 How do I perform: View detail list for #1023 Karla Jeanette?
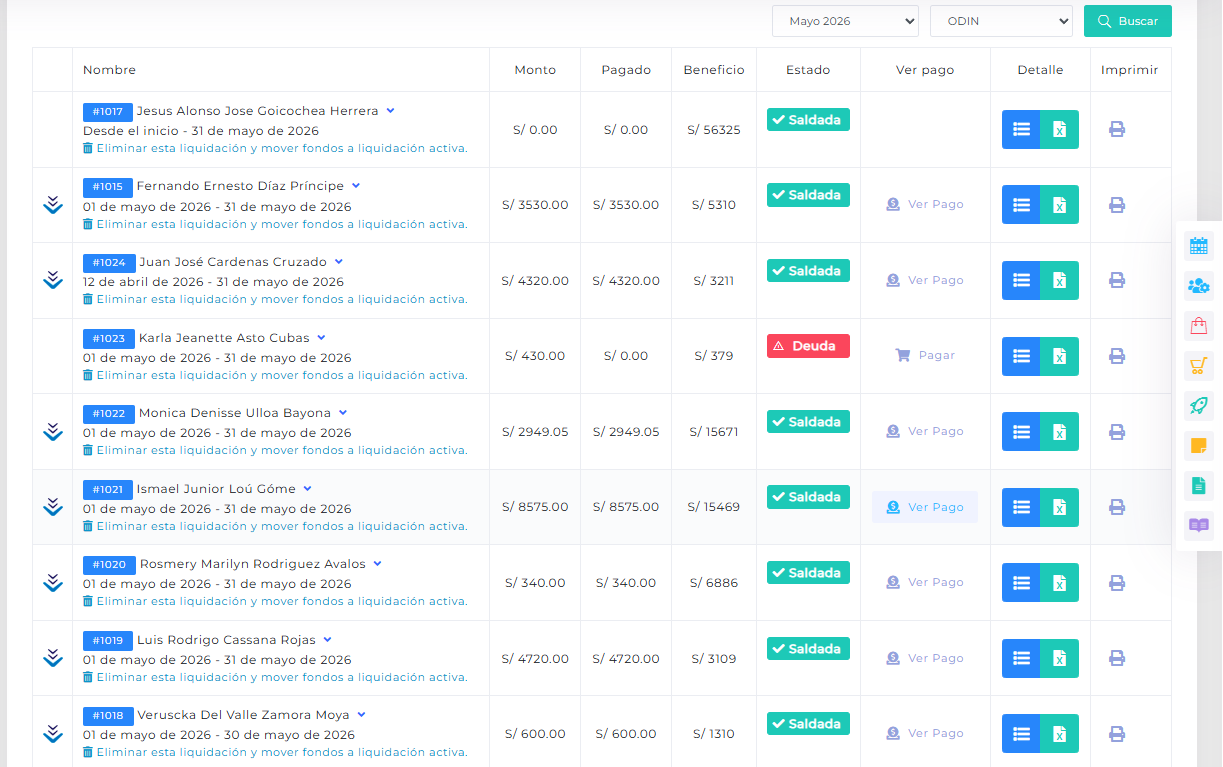1021,356
